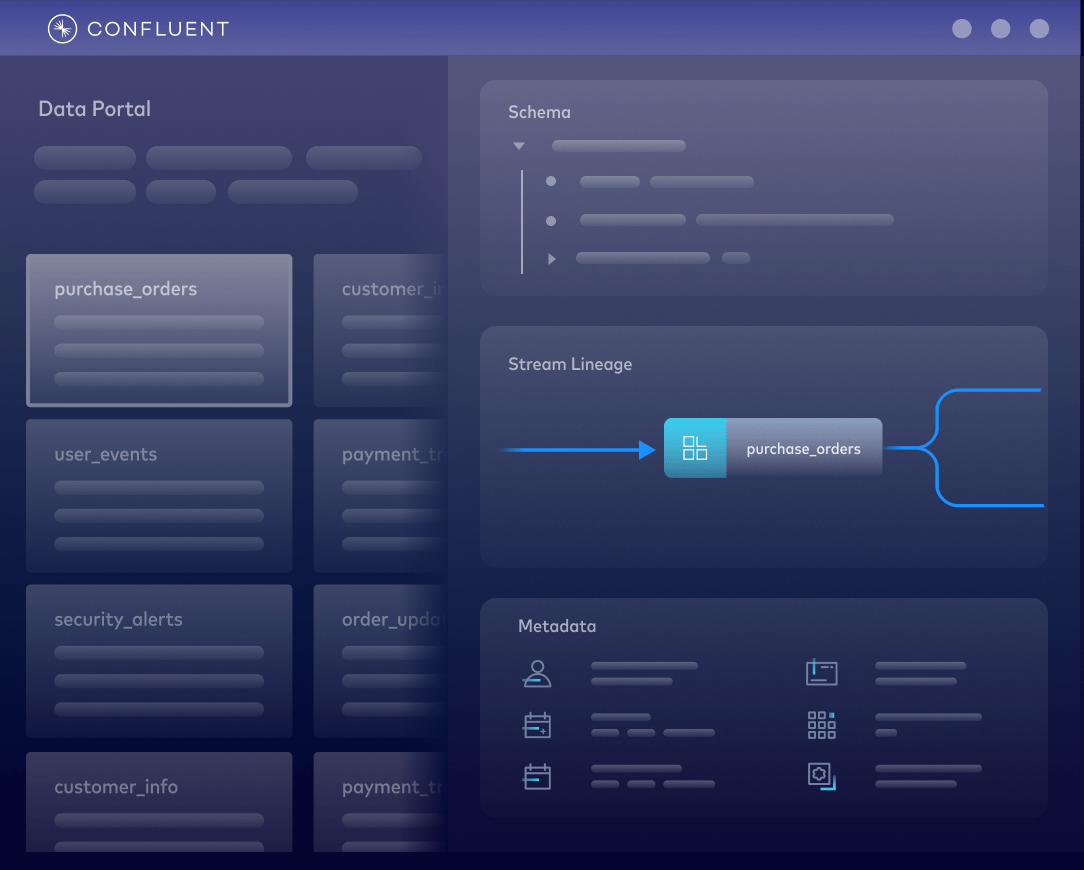Select the user_events topic card
The width and height of the screenshot is (1084, 870).
click(x=159, y=495)
